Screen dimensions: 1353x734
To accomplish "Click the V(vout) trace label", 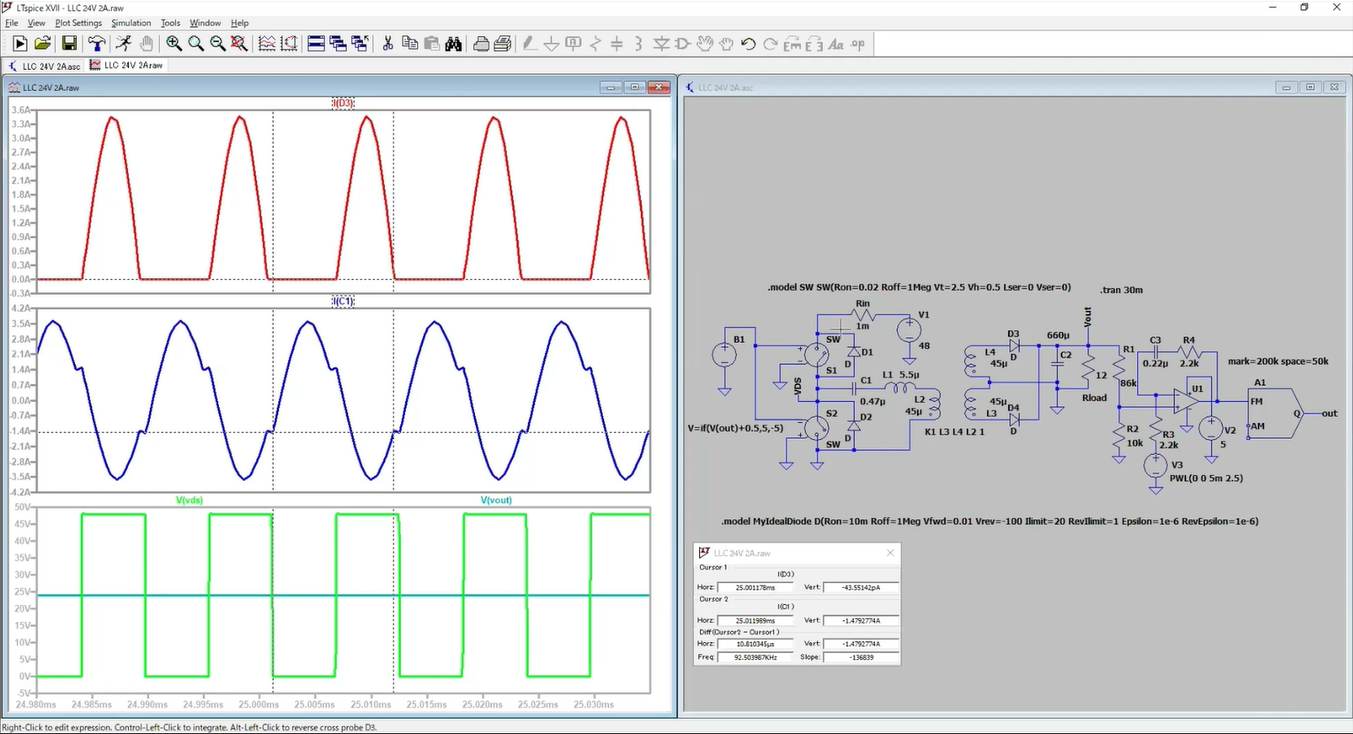I will click(x=496, y=500).
